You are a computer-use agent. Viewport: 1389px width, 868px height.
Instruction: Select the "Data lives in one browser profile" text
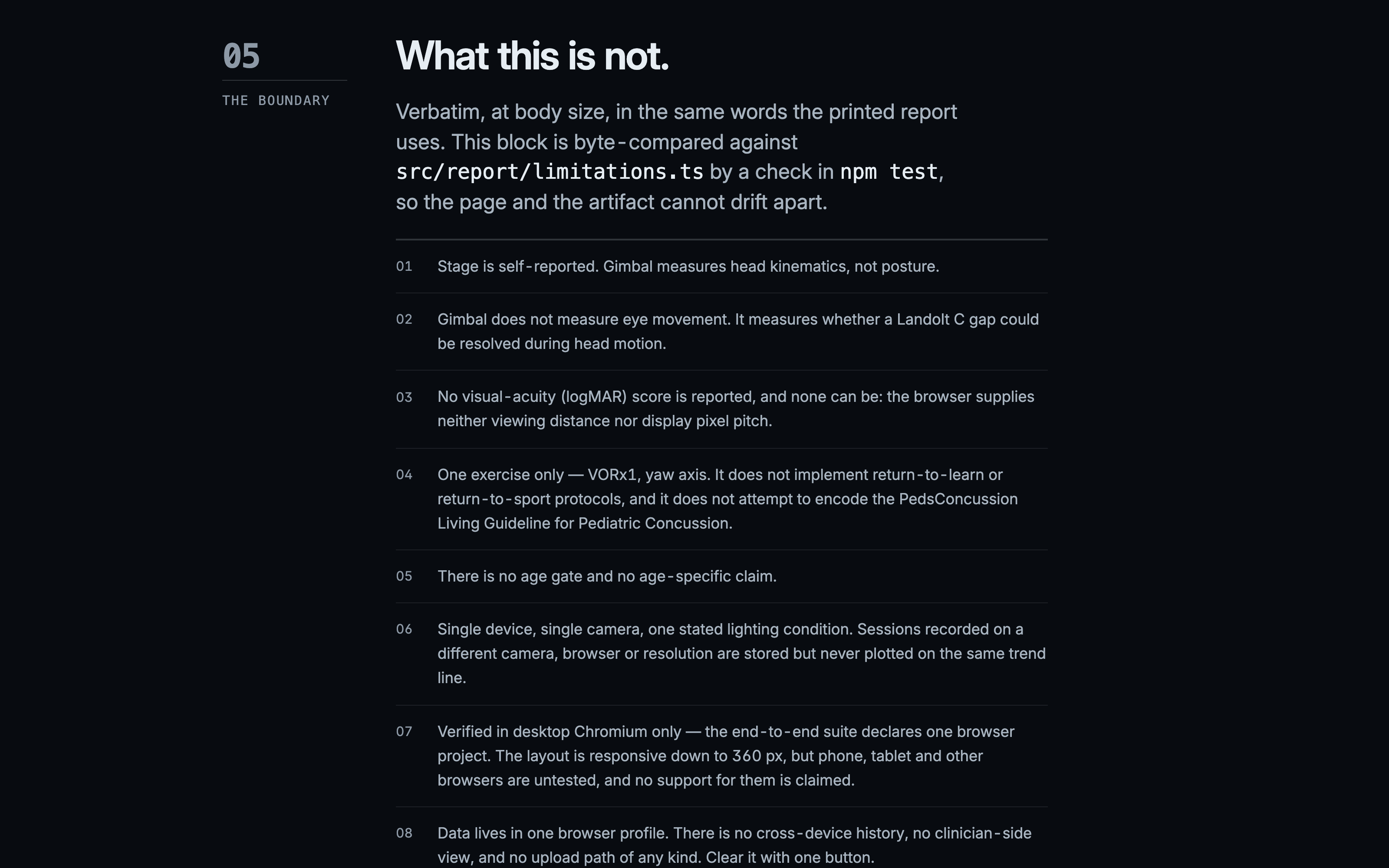pos(735,845)
